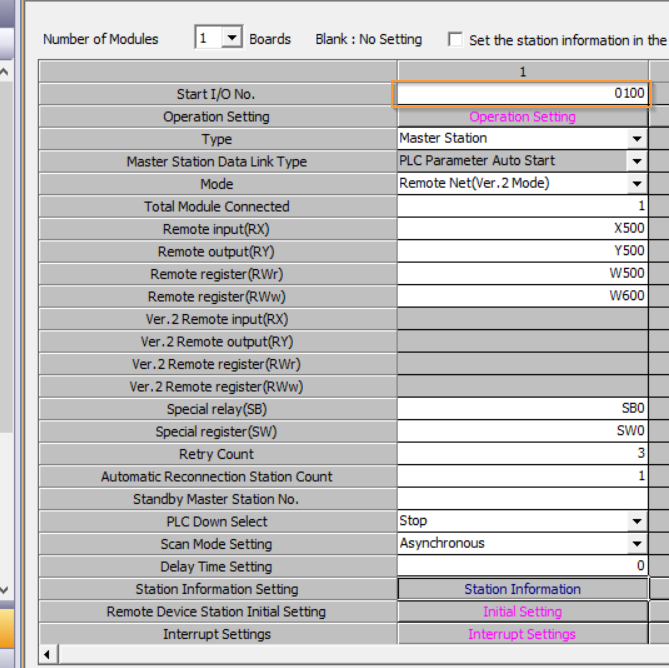Click the 'Ver.2 Remote register(RWr)' row label

click(216, 365)
